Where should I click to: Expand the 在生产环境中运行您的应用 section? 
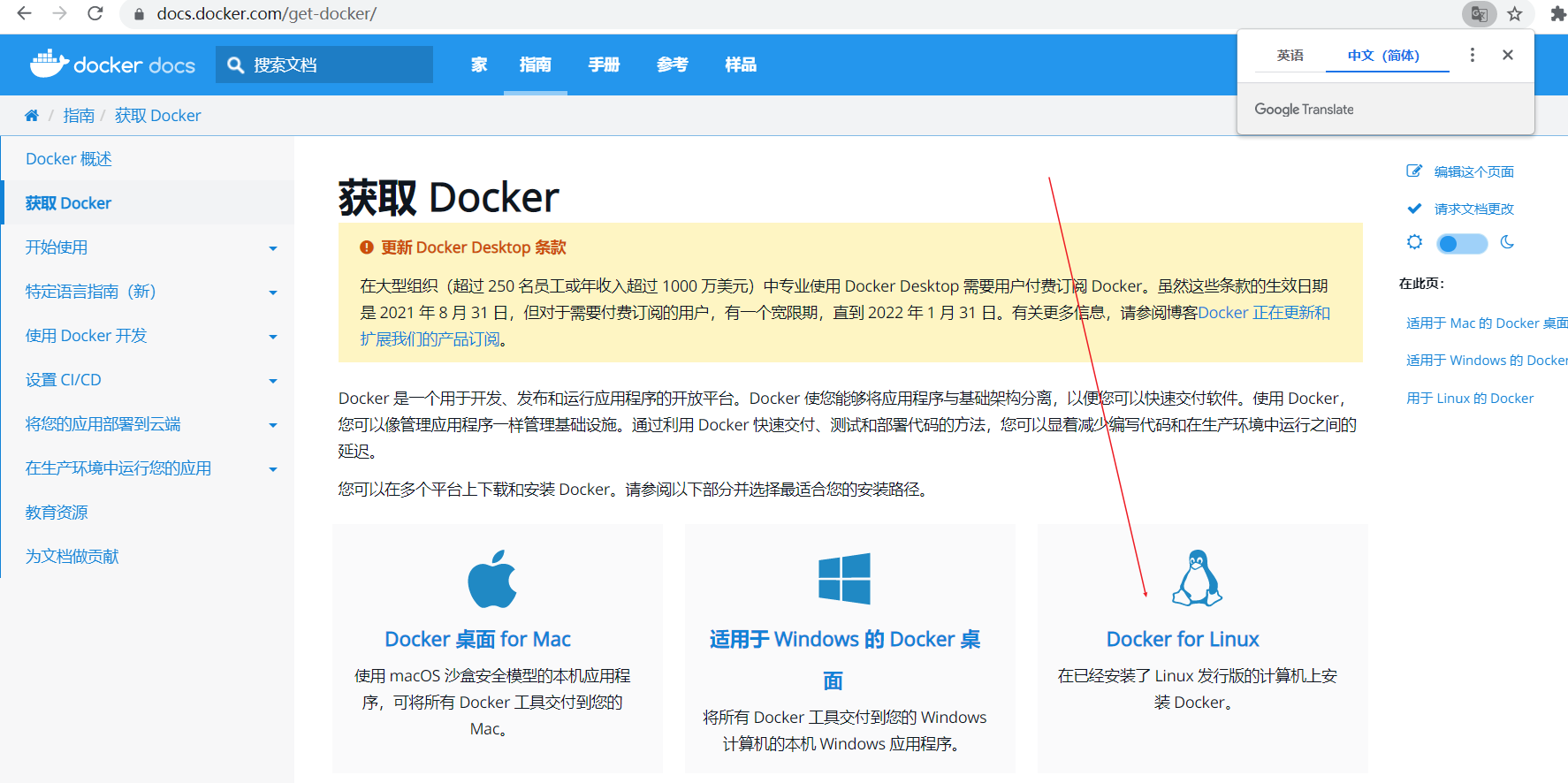(x=273, y=469)
